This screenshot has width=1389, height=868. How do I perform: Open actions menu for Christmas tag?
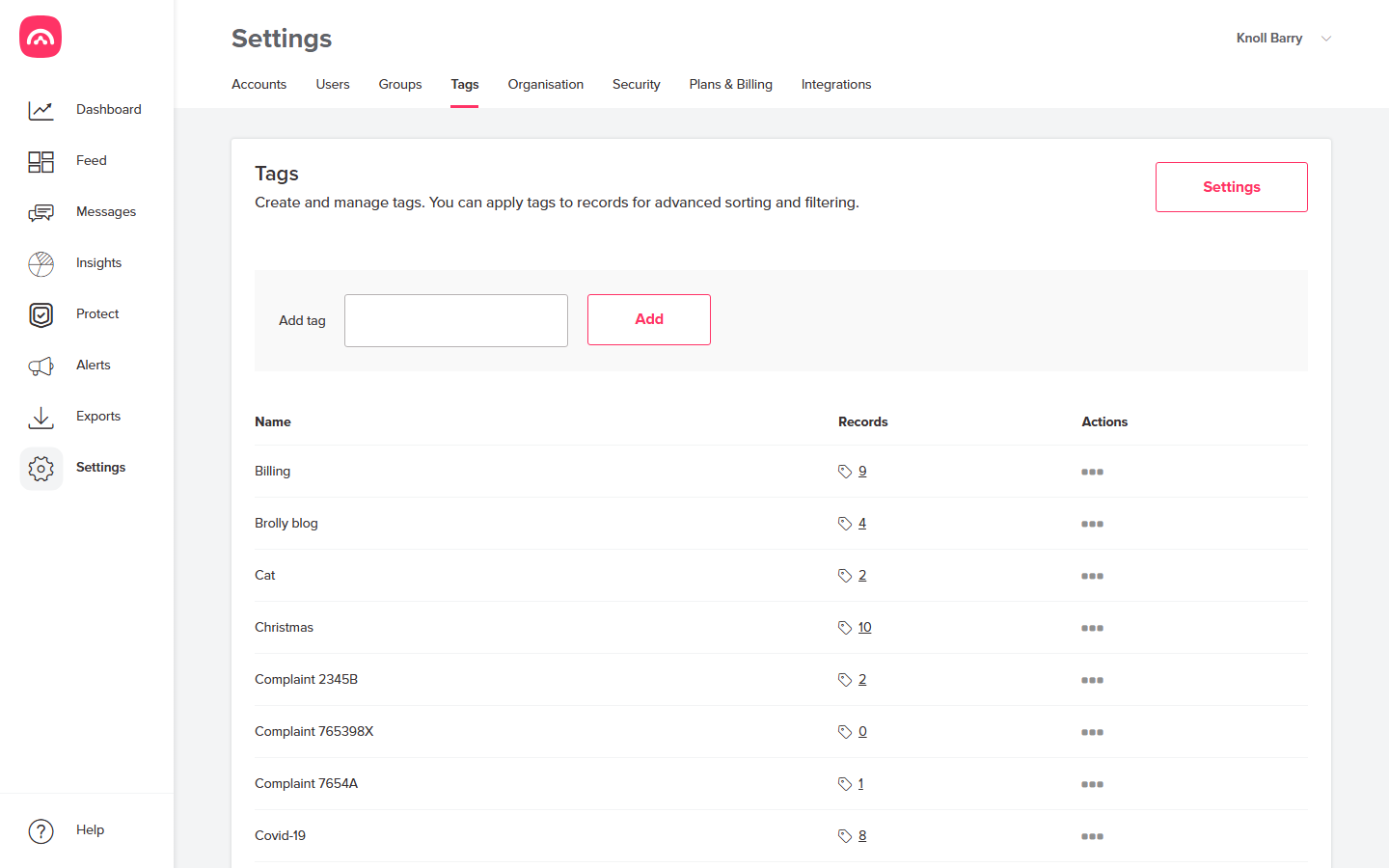coord(1092,628)
